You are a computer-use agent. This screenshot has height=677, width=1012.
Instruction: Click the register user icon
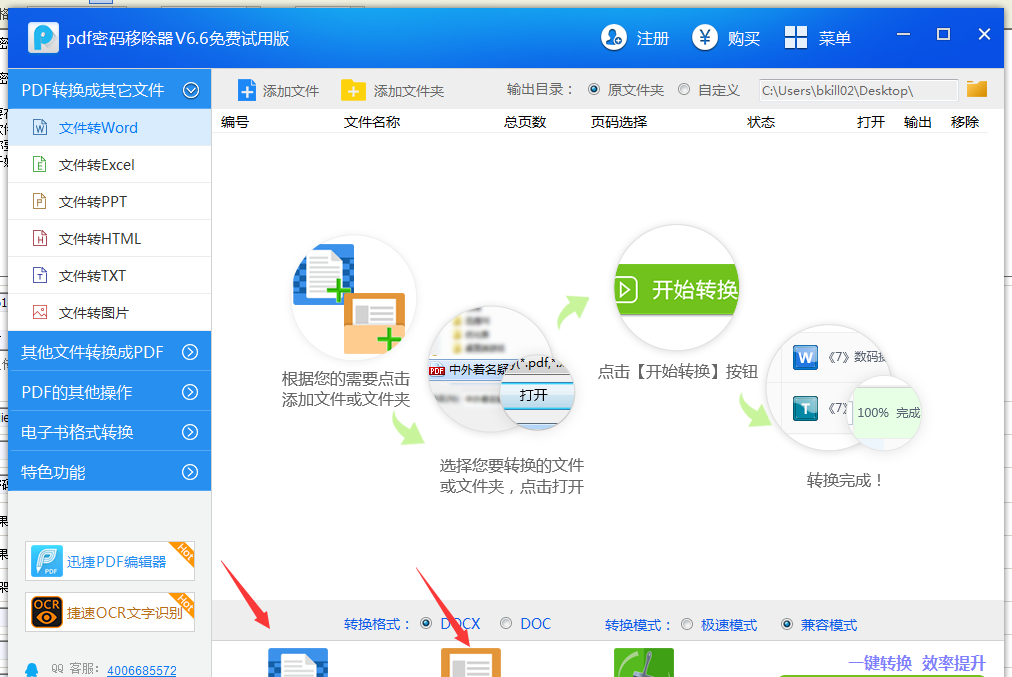[x=614, y=38]
